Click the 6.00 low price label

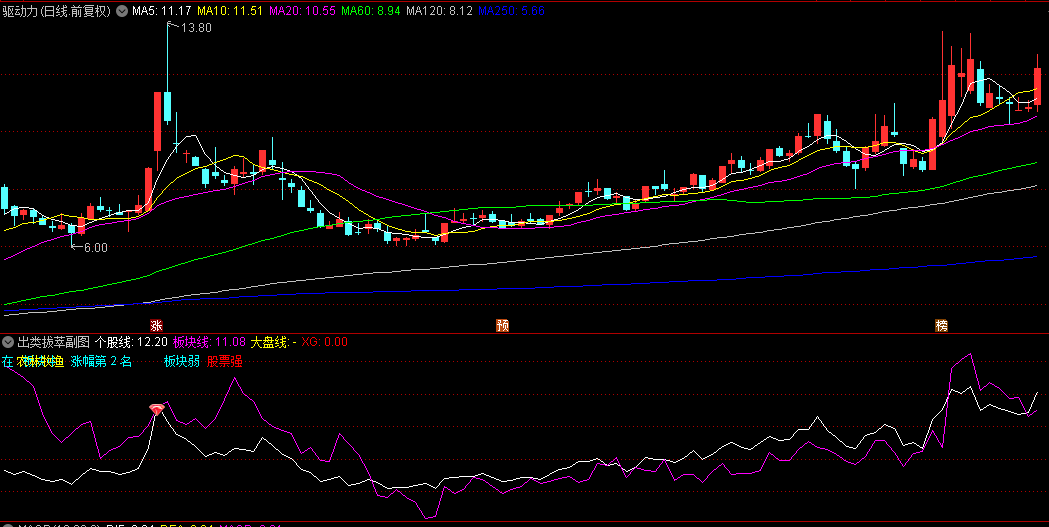point(95,247)
